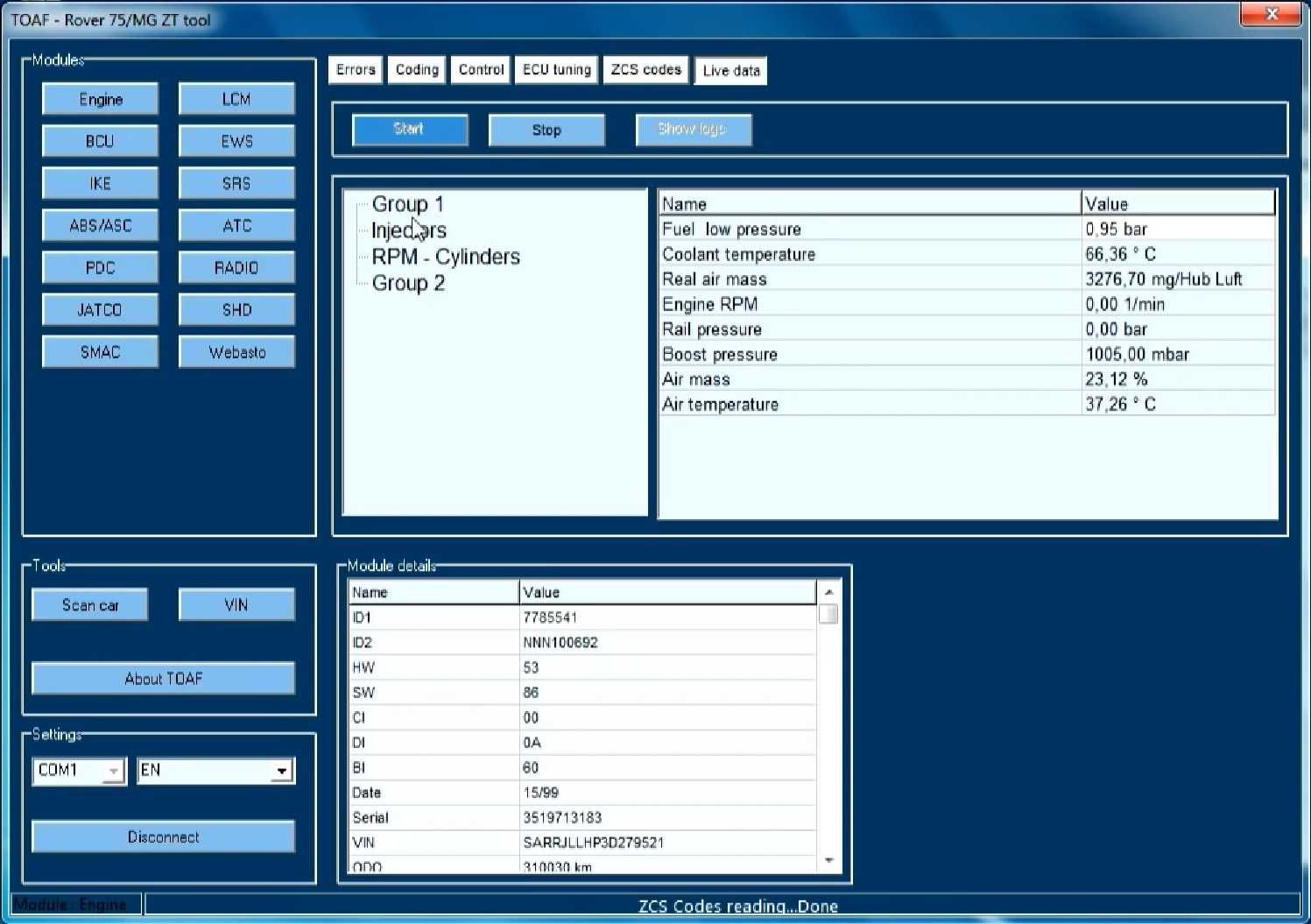Click the VIN tool button

point(236,604)
